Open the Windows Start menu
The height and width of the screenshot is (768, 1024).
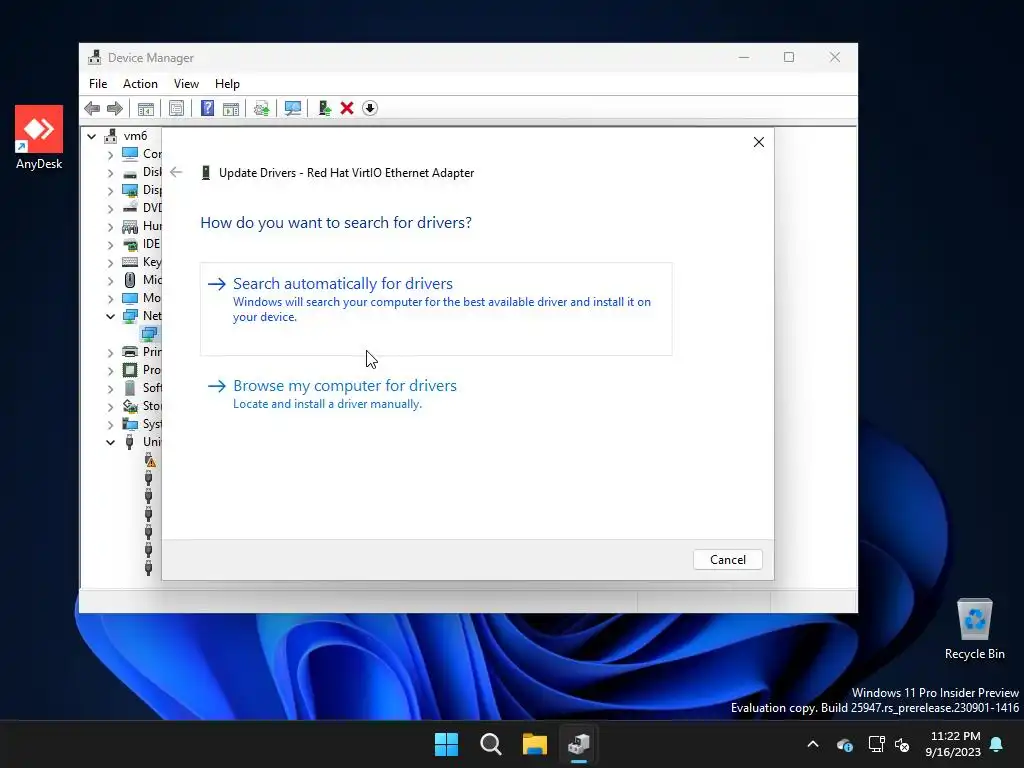[x=447, y=744]
